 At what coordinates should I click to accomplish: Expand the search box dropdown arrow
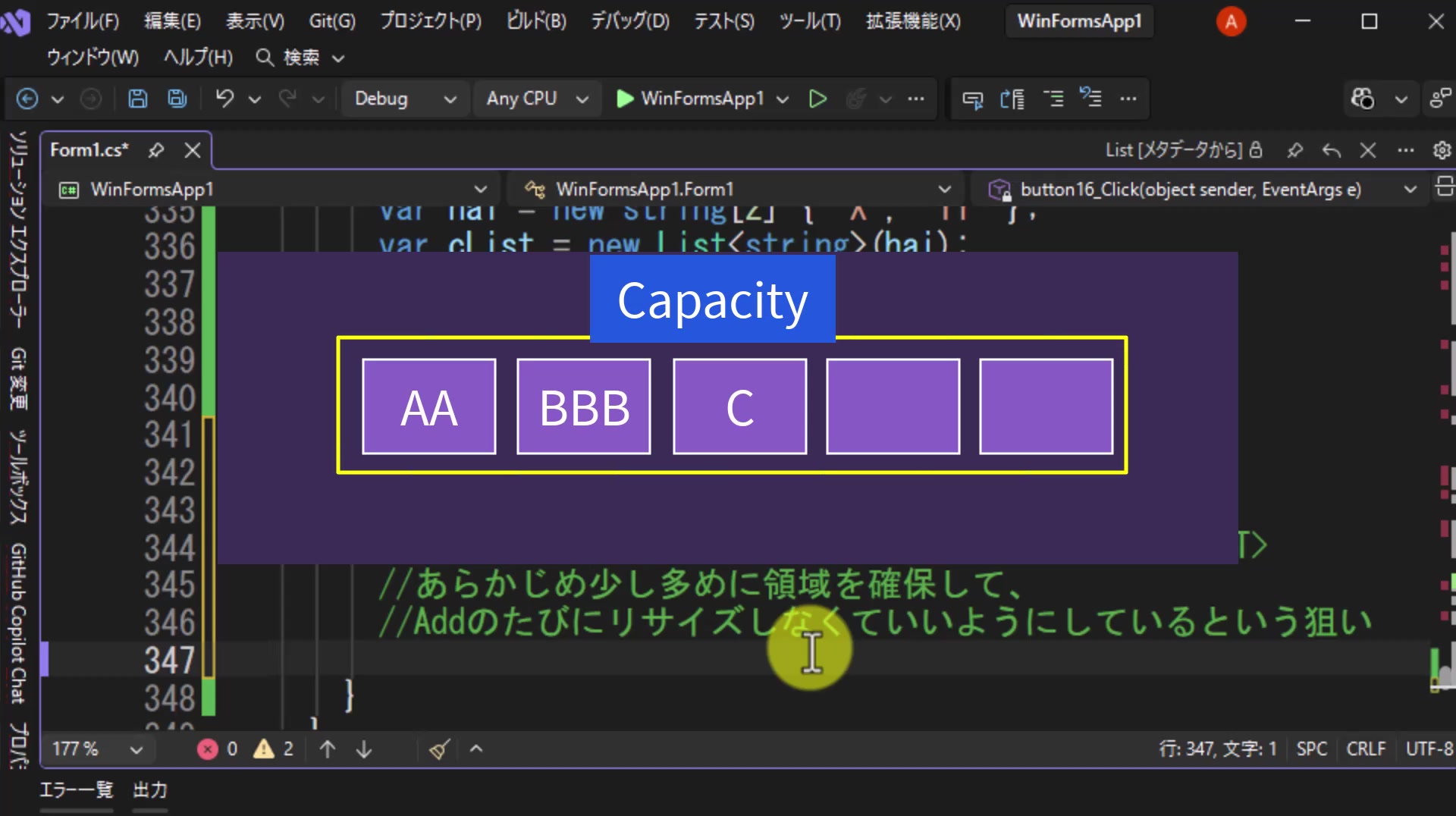coord(339,58)
